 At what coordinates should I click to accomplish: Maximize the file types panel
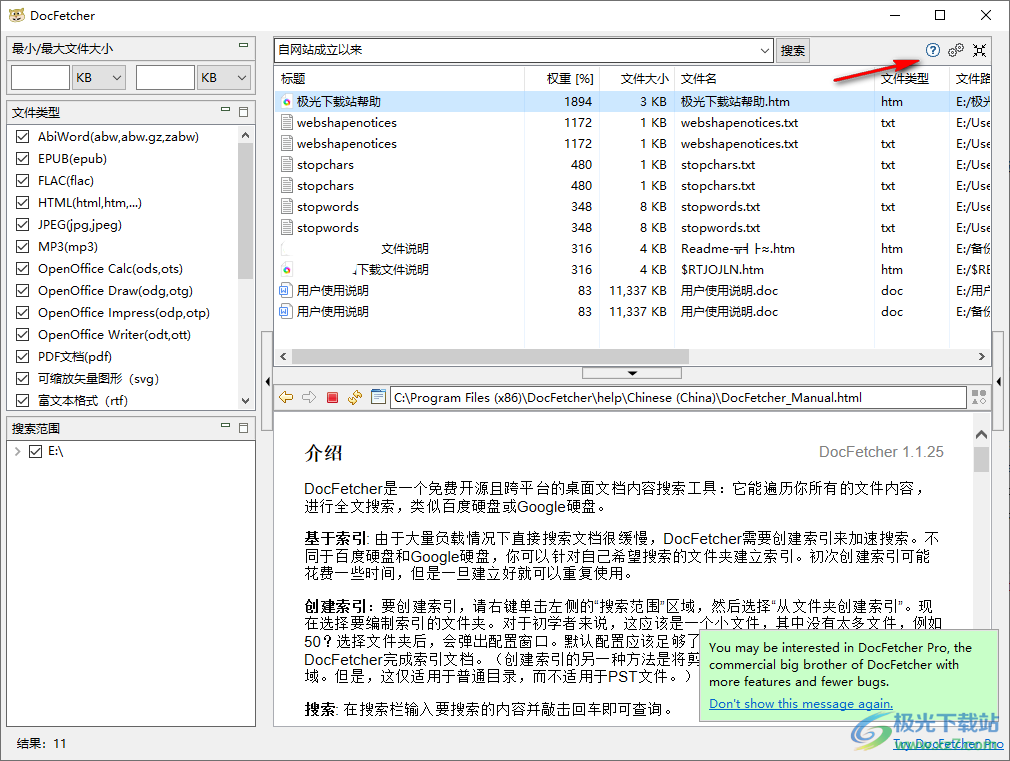[x=243, y=111]
